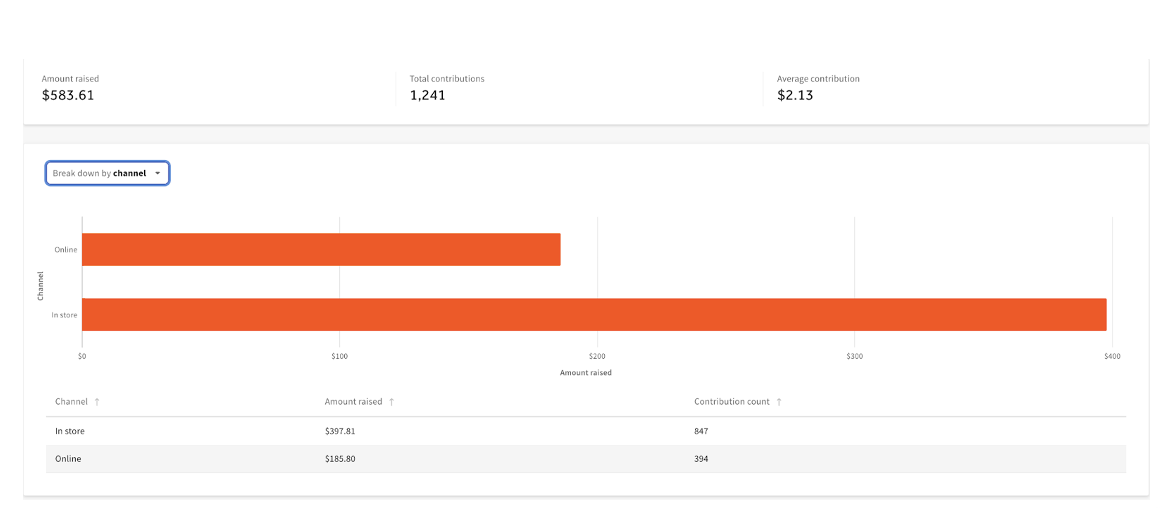The height and width of the screenshot is (508, 1162).
Task: Click sort arrow beside Channel column header
Action: point(97,402)
